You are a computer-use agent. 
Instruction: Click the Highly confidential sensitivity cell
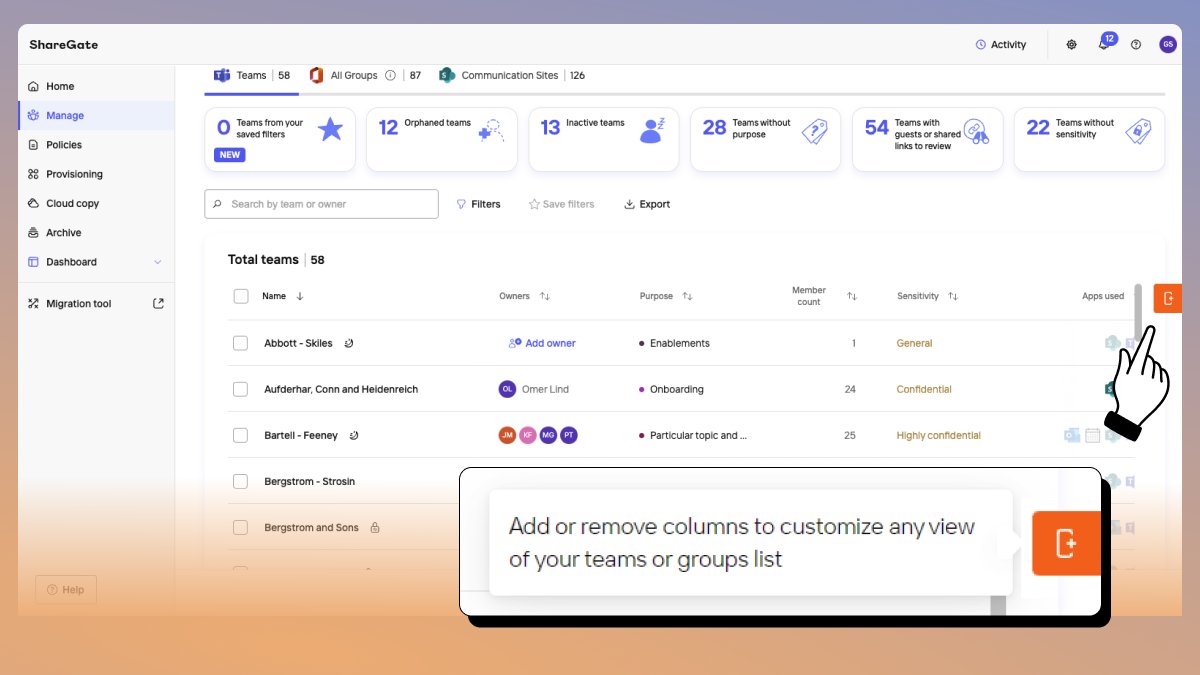tap(939, 435)
